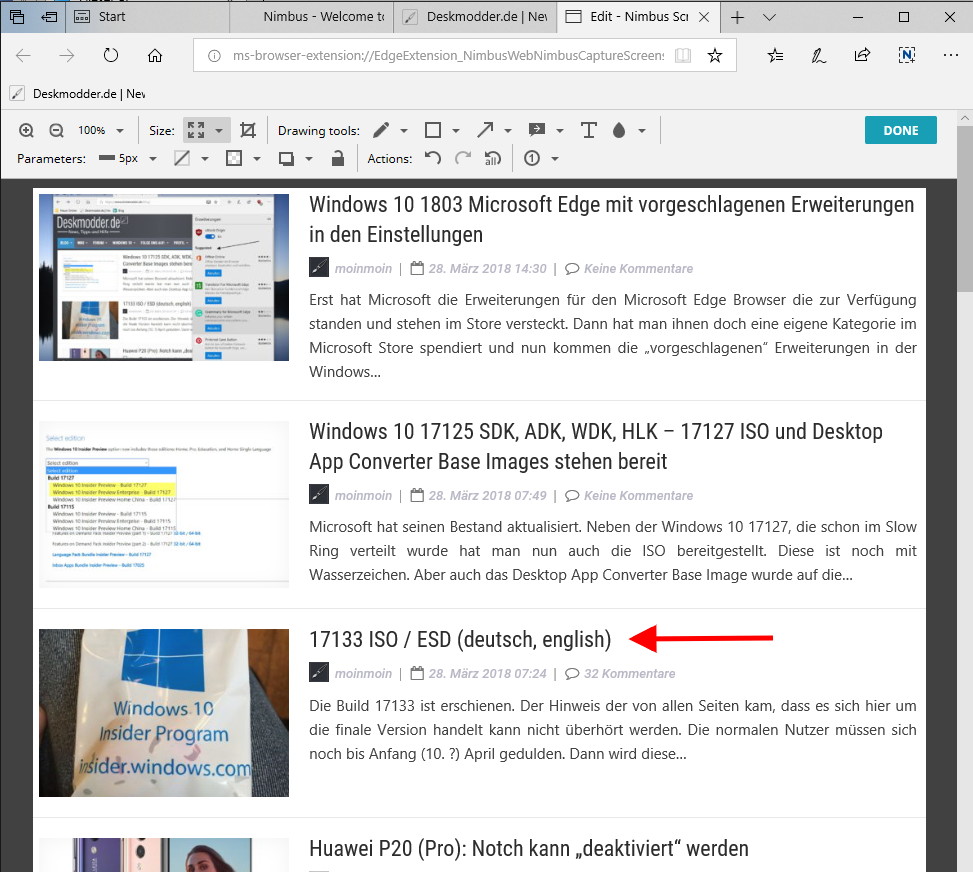This screenshot has width=973, height=872.
Task: Select the numbered step marker tool
Action: pos(532,158)
